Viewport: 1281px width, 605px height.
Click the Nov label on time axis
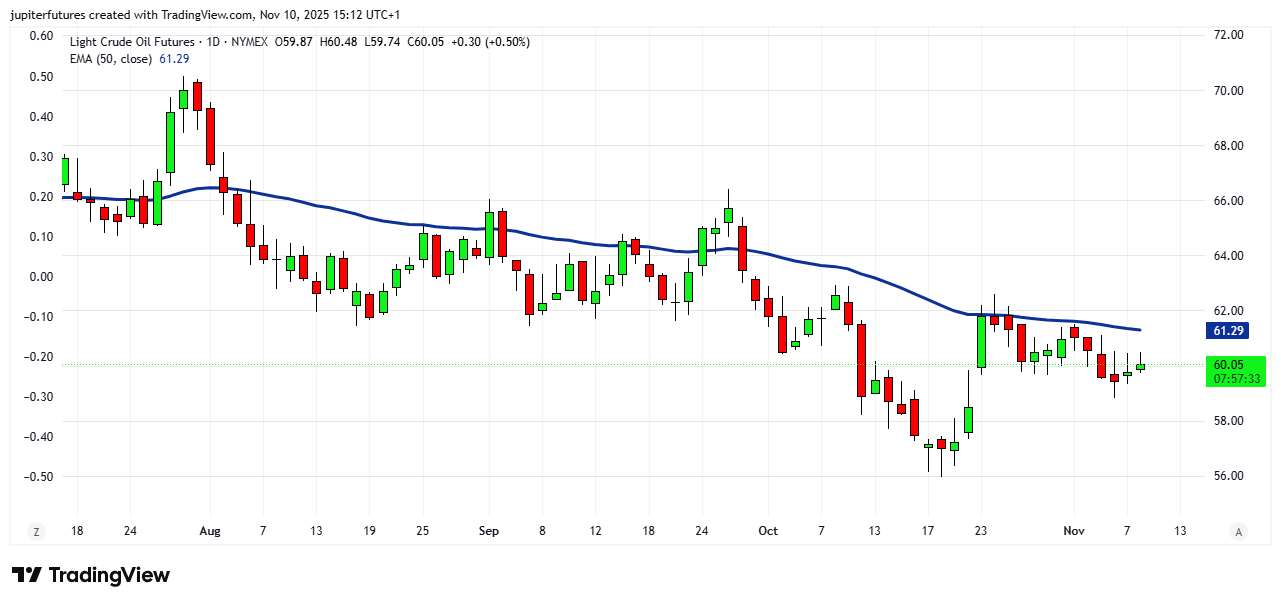click(x=1074, y=531)
